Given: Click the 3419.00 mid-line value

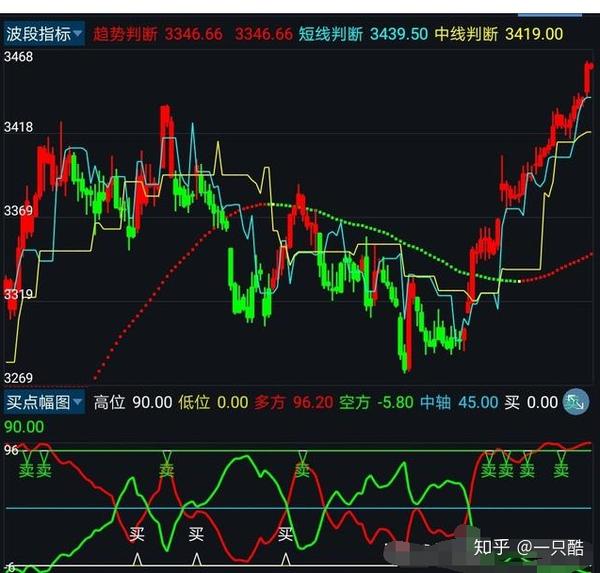Looking at the screenshot, I should click(x=534, y=34).
